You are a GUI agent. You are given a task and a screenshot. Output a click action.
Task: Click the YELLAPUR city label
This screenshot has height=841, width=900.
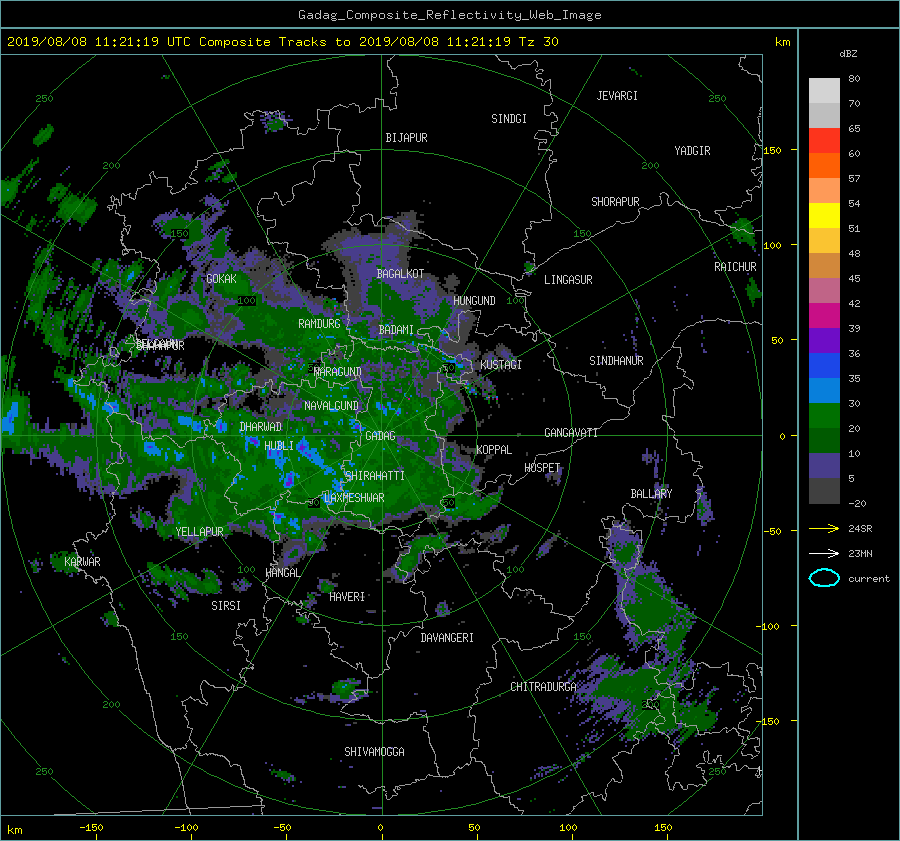pyautogui.click(x=199, y=532)
